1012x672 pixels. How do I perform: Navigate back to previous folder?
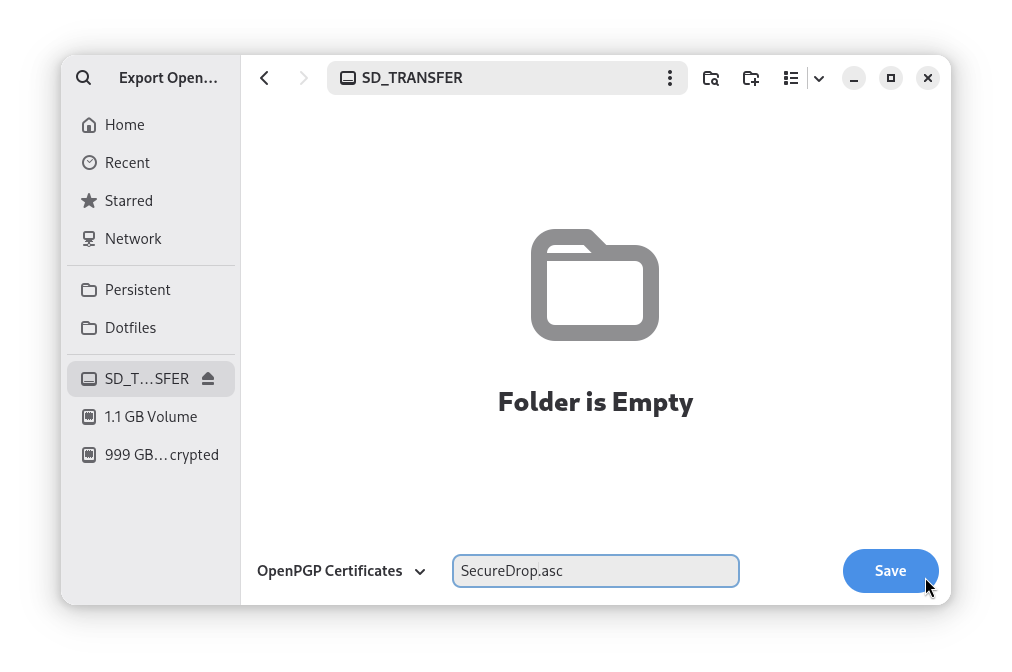click(x=264, y=77)
